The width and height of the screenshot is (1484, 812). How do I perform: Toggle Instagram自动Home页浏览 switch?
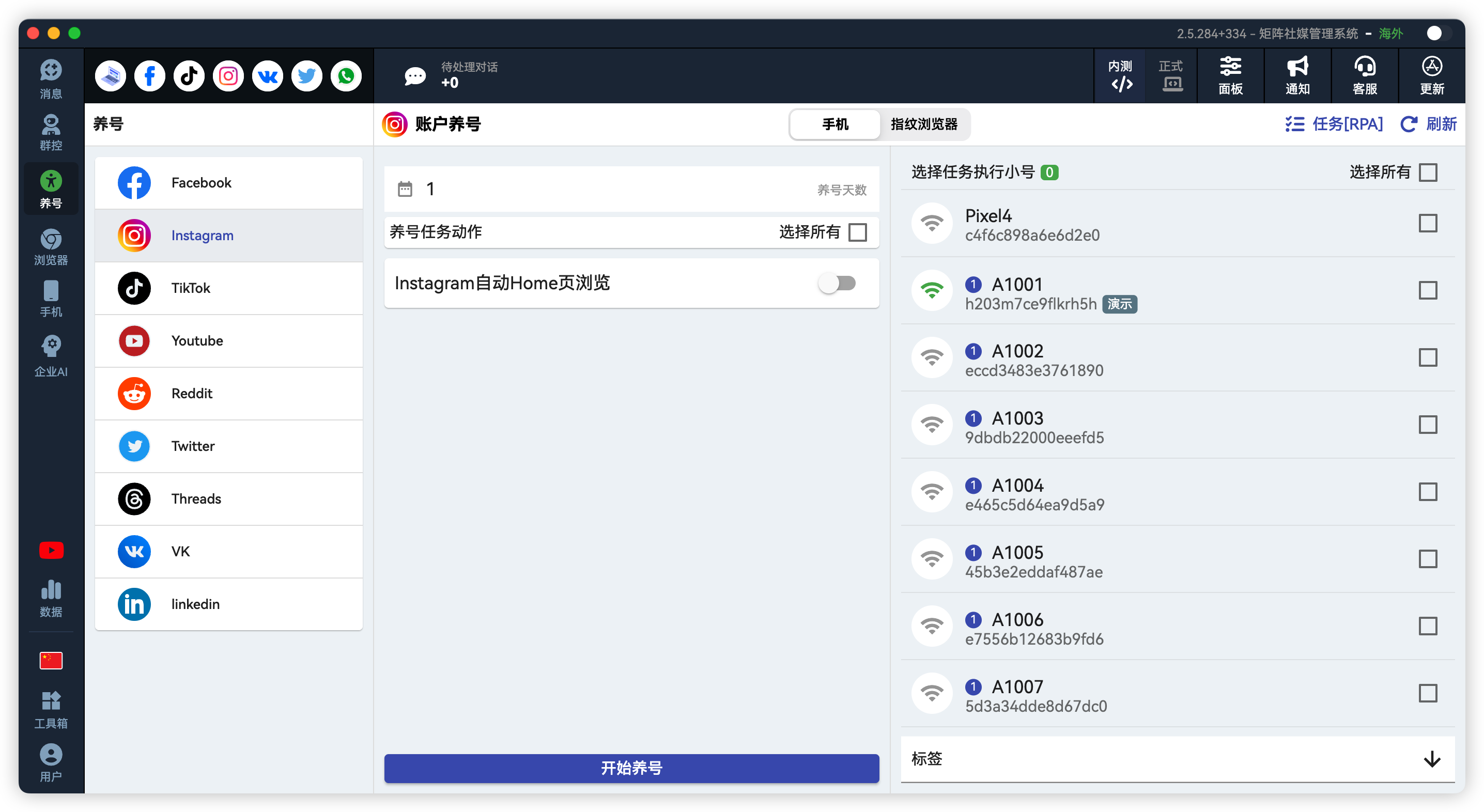[837, 283]
